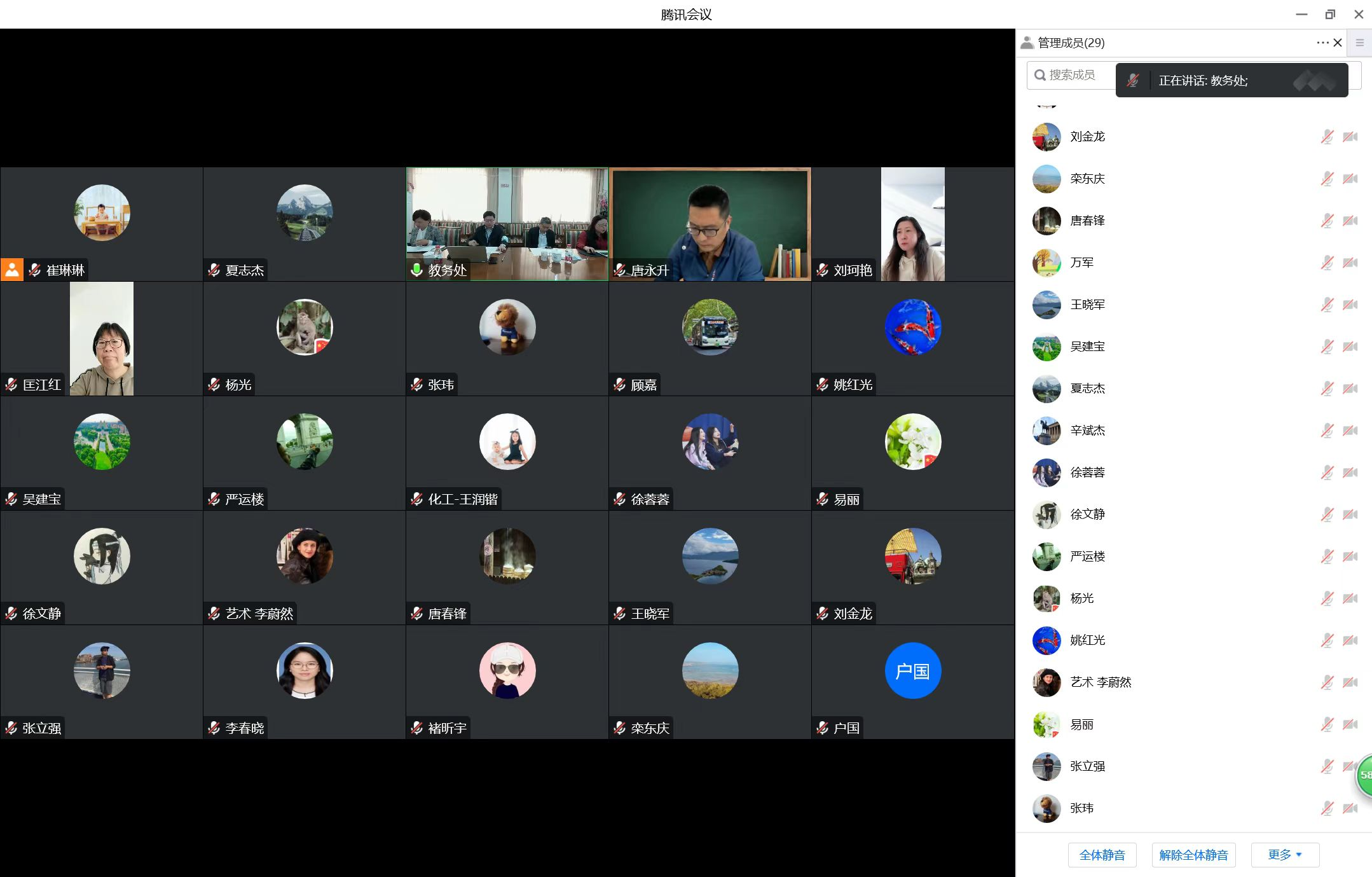Click the 管理成员 person icon in panel header
This screenshot has width=1372, height=877.
click(1027, 43)
